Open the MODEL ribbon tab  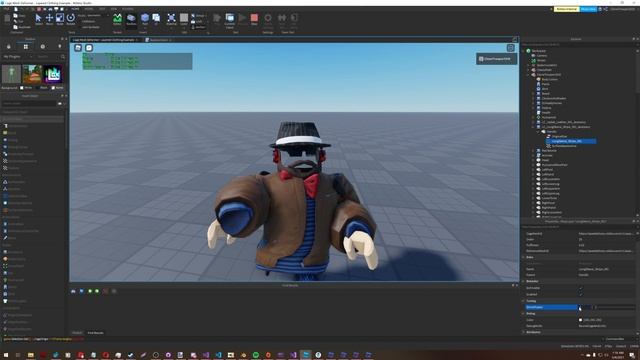click(x=89, y=9)
